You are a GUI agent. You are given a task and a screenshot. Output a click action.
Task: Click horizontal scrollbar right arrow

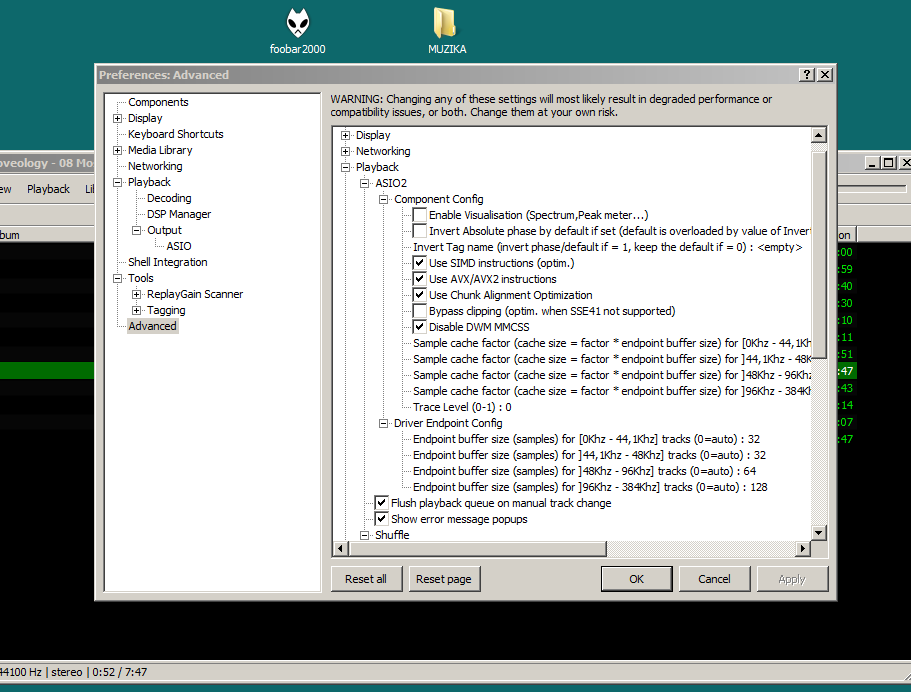[803, 548]
